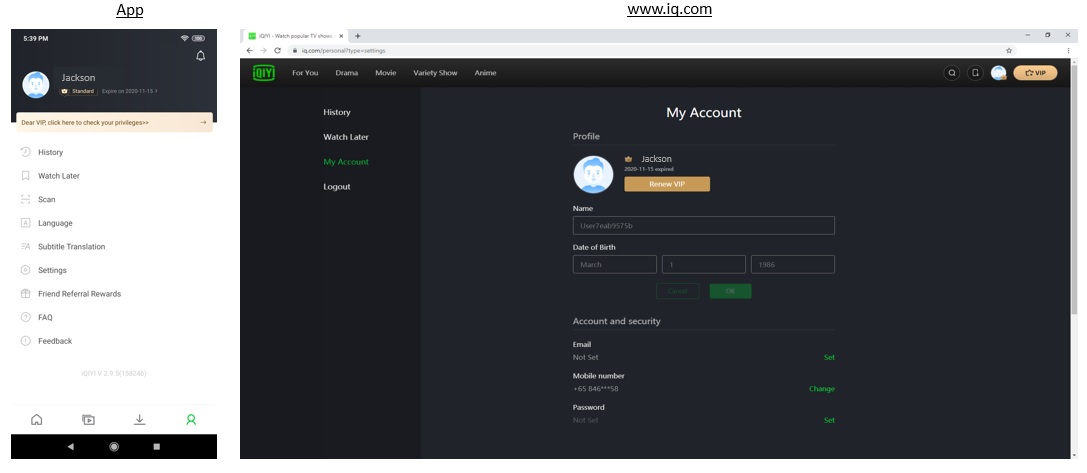Click the iQIYI logo on the website
1087x473 pixels.
point(264,72)
